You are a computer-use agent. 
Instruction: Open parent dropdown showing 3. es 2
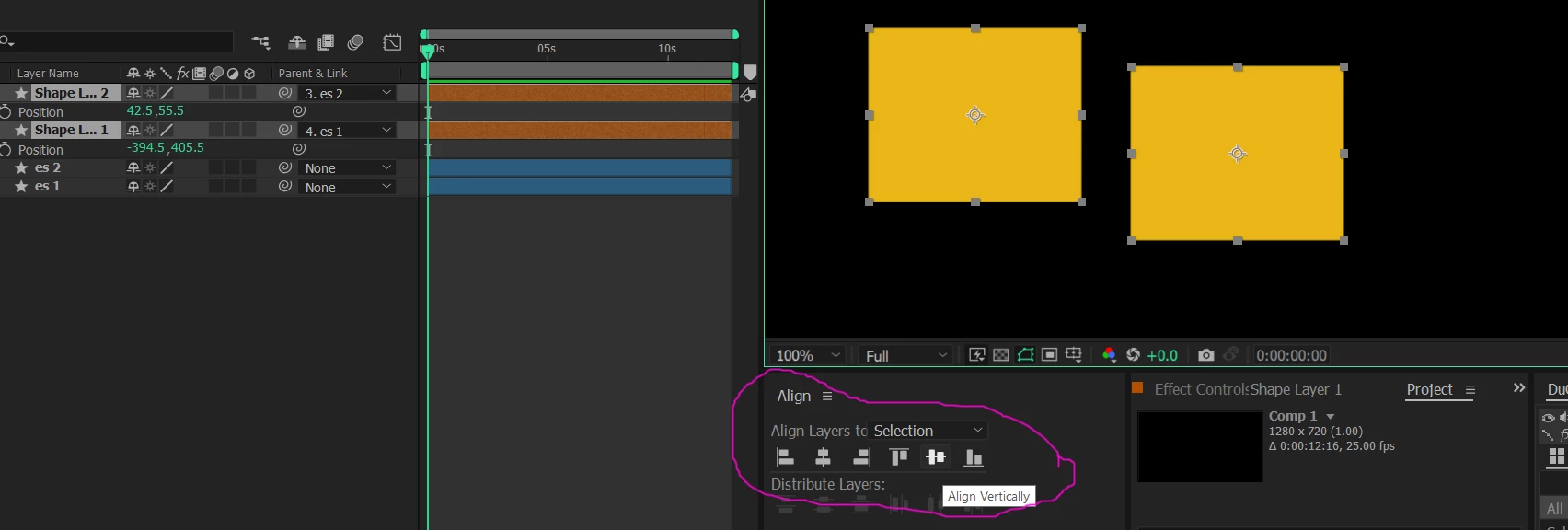click(x=348, y=93)
